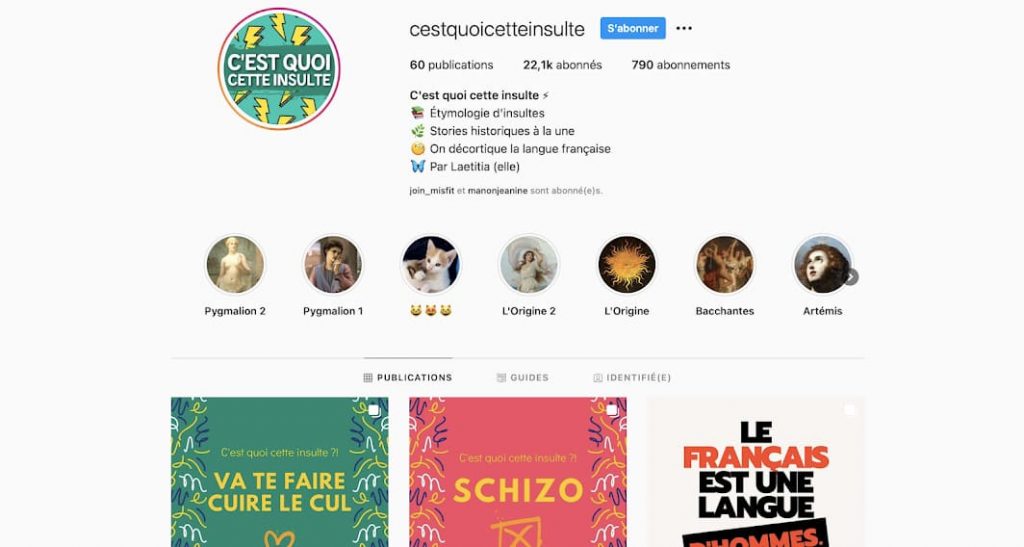Switch to the Identifié(e) tab

(x=632, y=377)
